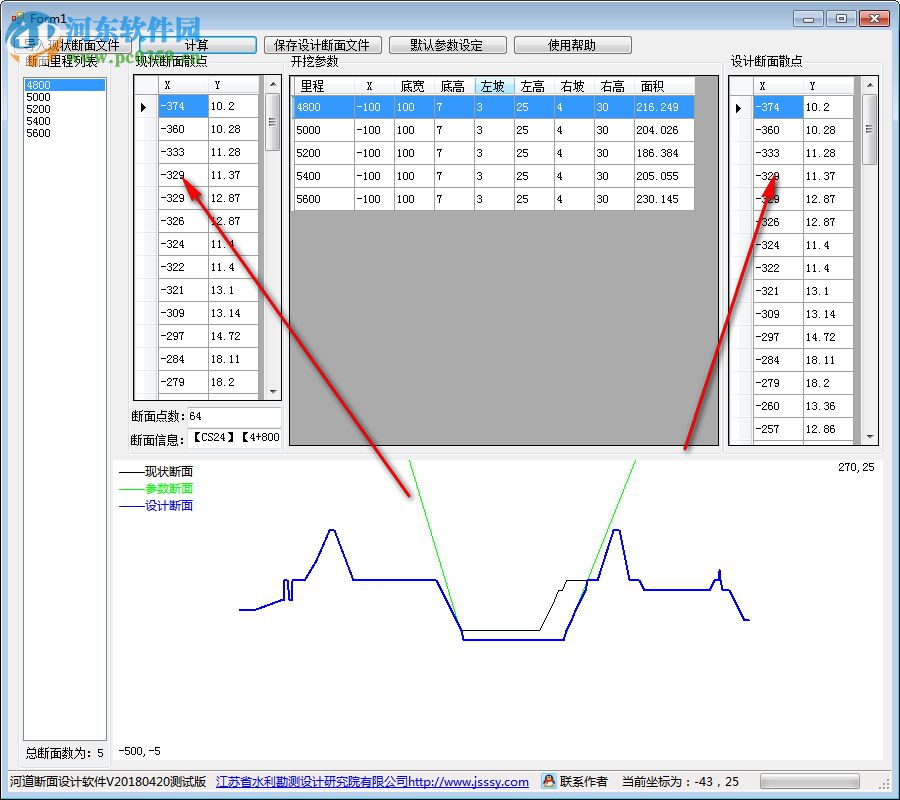Select area cell 204.026
The image size is (900, 800).
[x=664, y=130]
